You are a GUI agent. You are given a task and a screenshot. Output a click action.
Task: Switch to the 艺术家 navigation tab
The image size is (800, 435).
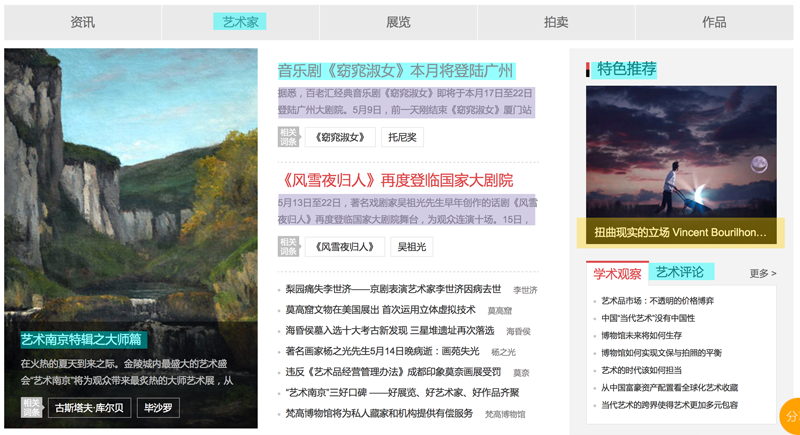240,22
